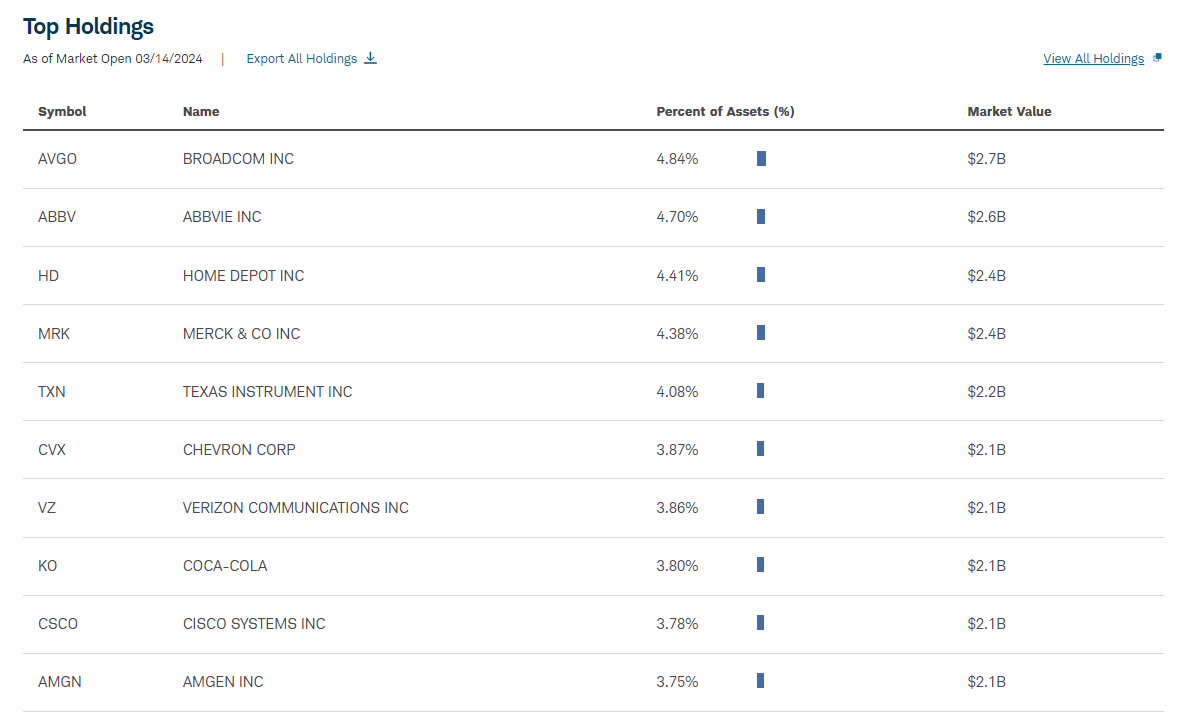Click the Percent of Assets column header
This screenshot has height=717, width=1186.
(725, 111)
